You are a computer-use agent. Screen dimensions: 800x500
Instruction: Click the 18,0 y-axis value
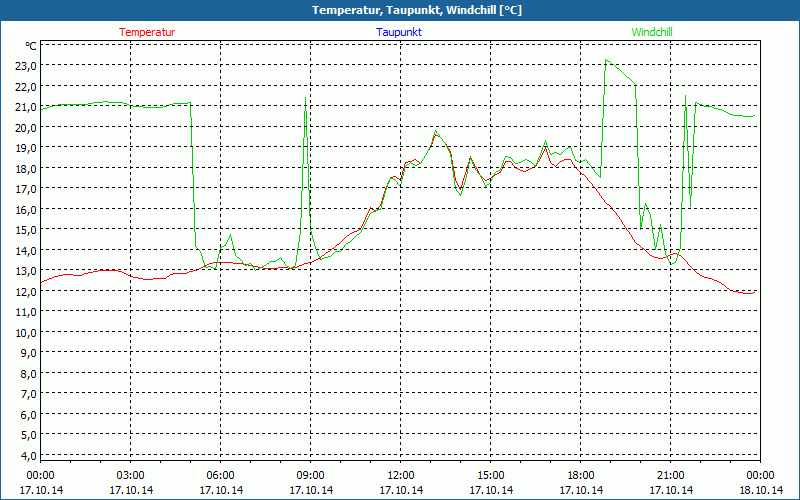(x=27, y=168)
